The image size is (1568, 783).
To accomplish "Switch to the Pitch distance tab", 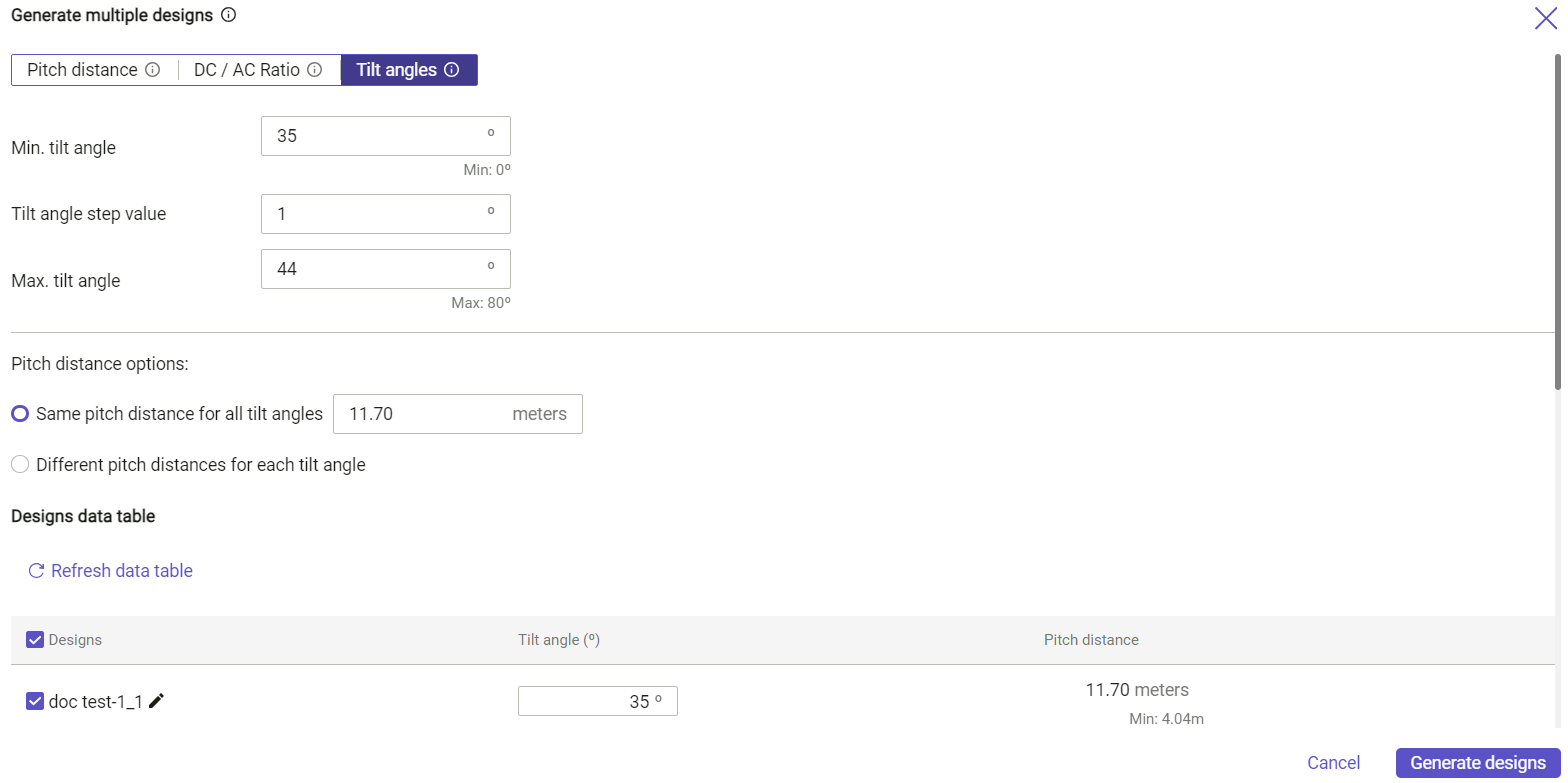I will click(x=82, y=70).
